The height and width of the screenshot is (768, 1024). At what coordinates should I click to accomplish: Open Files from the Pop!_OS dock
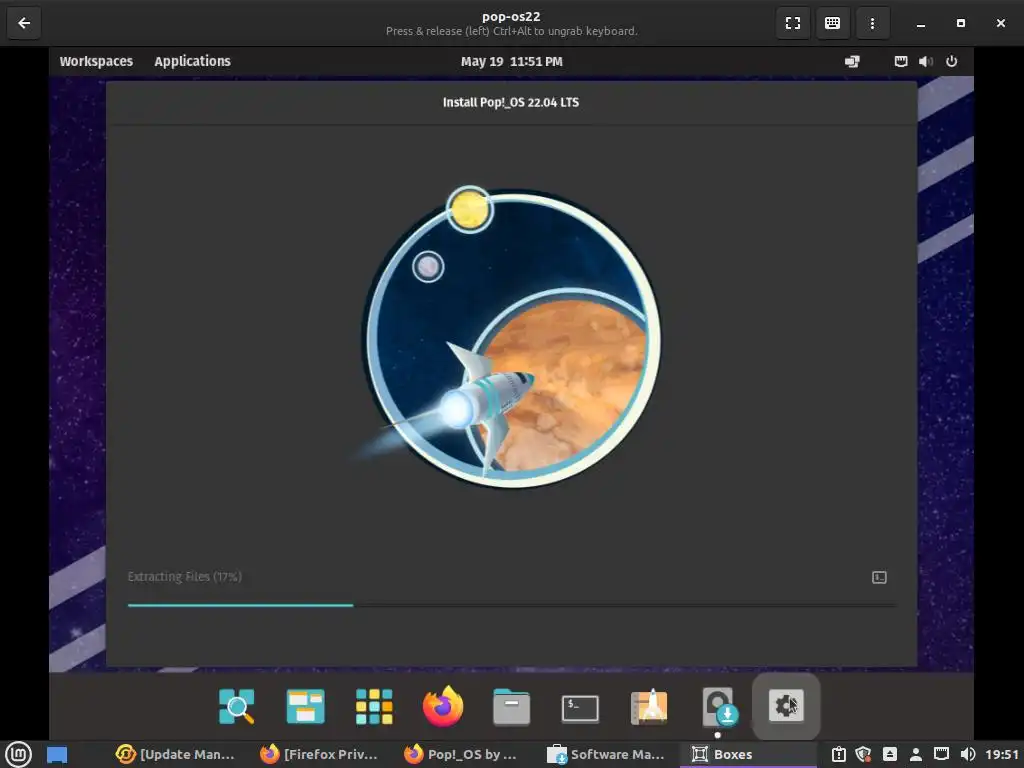point(511,707)
